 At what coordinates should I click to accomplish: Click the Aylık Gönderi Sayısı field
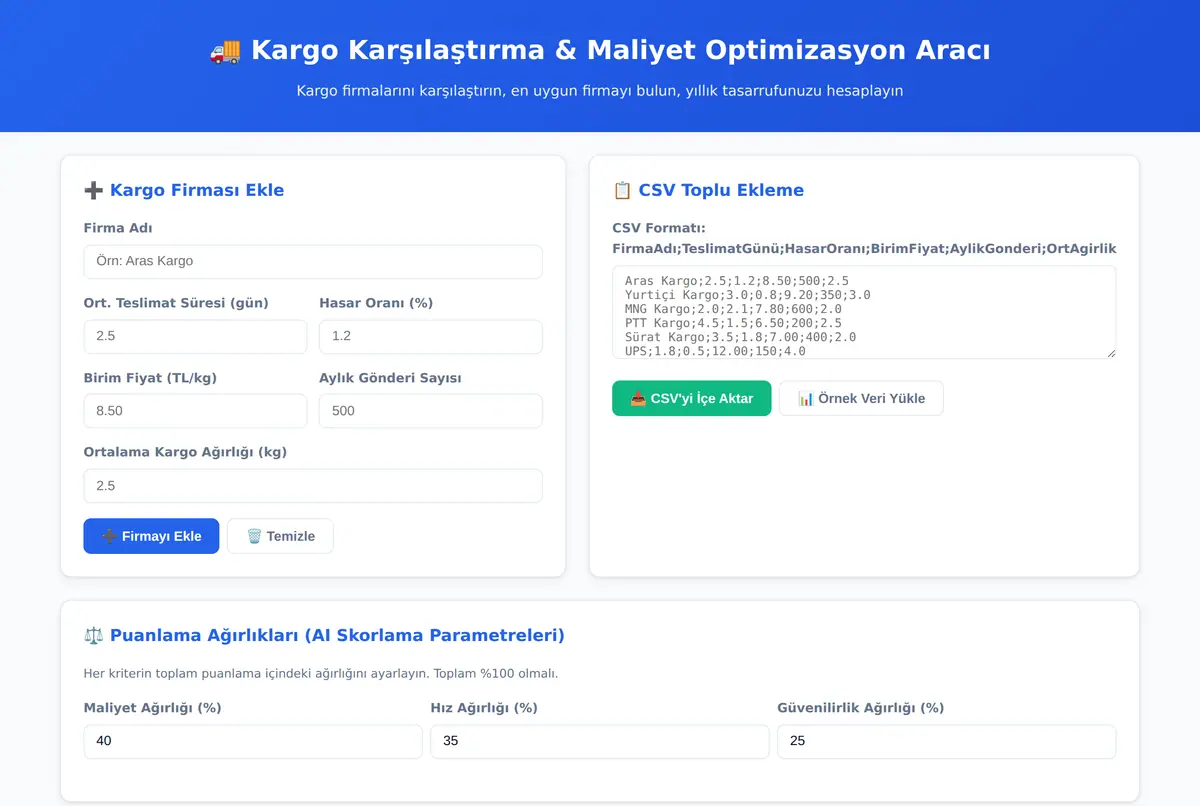pos(431,411)
